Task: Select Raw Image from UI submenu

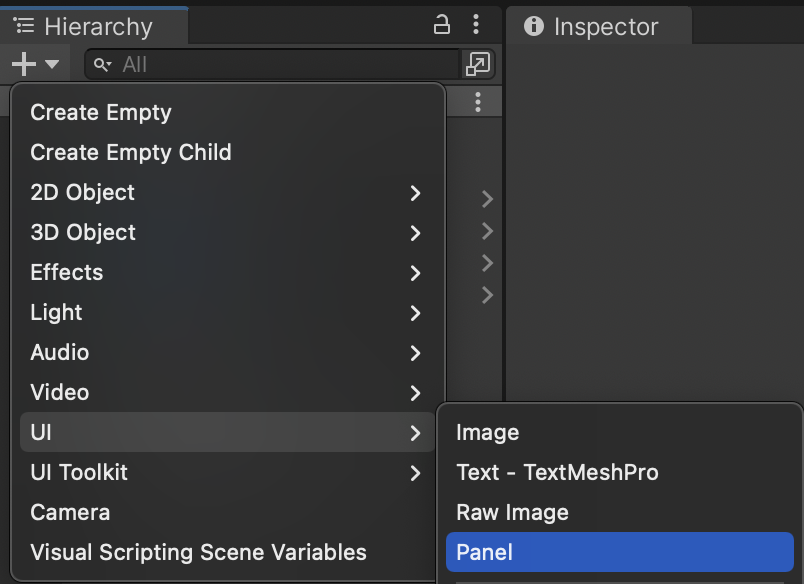Action: [512, 512]
